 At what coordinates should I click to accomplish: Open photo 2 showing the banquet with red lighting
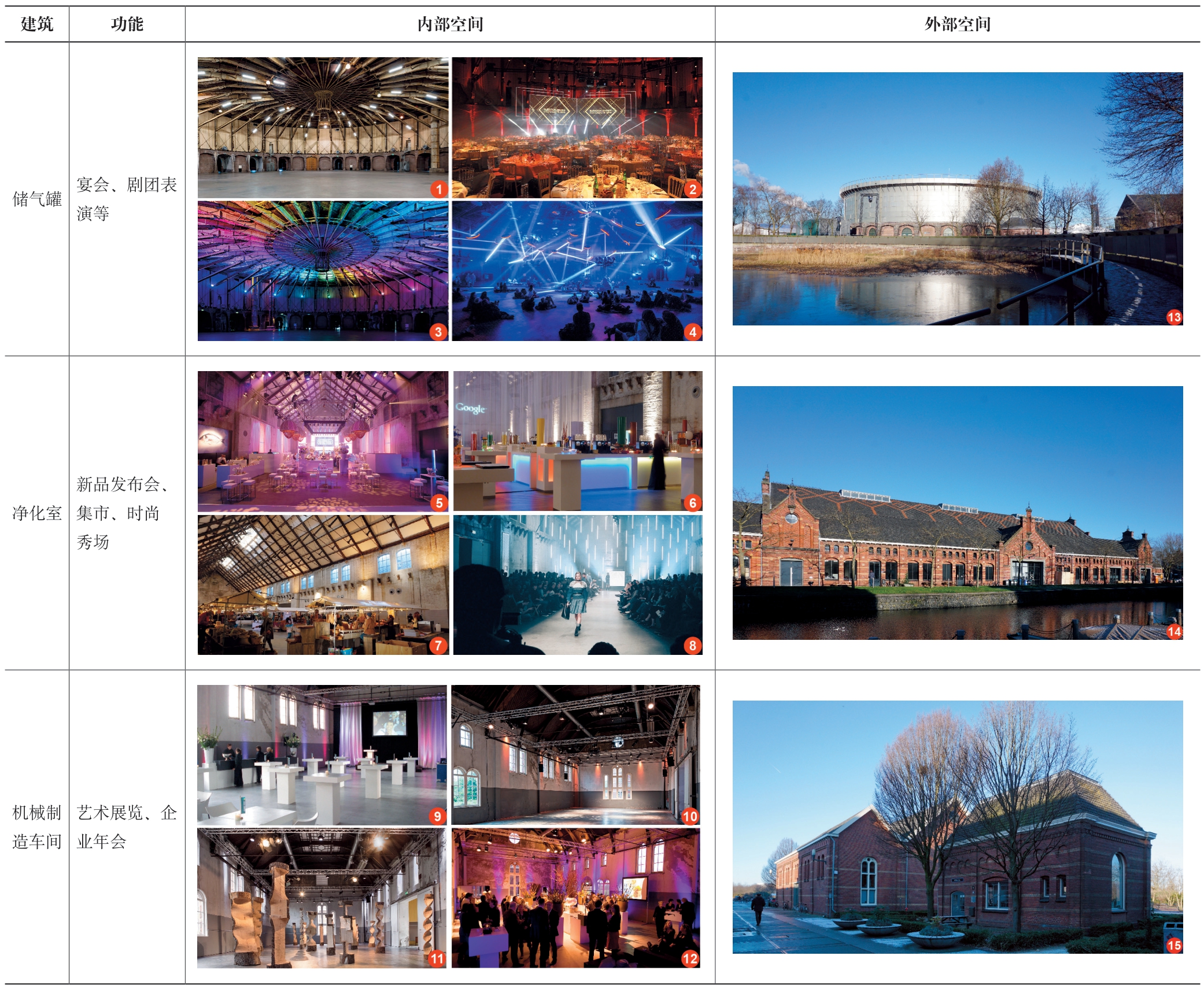click(577, 128)
